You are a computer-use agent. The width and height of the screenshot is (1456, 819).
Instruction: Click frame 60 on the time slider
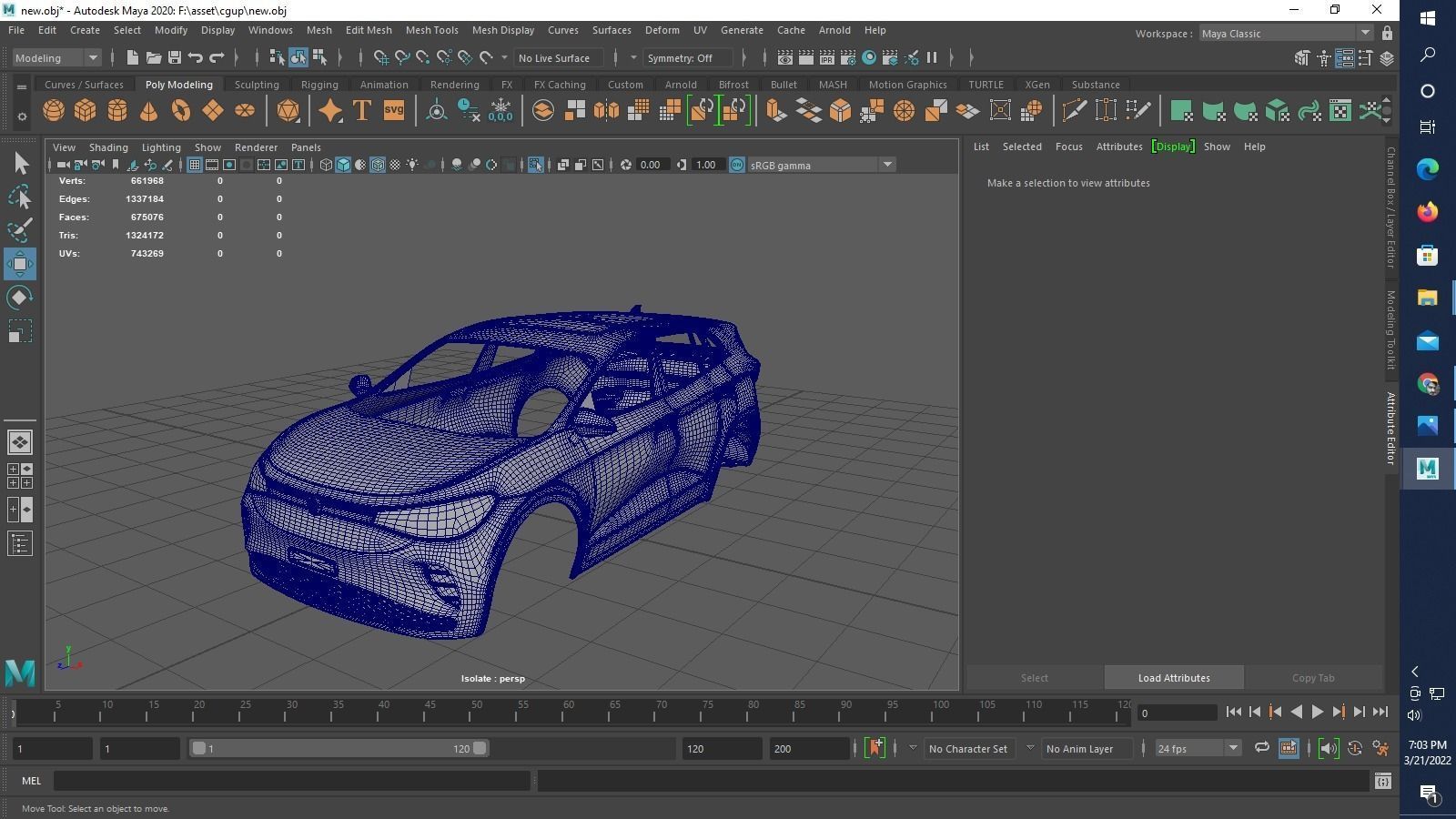point(568,712)
